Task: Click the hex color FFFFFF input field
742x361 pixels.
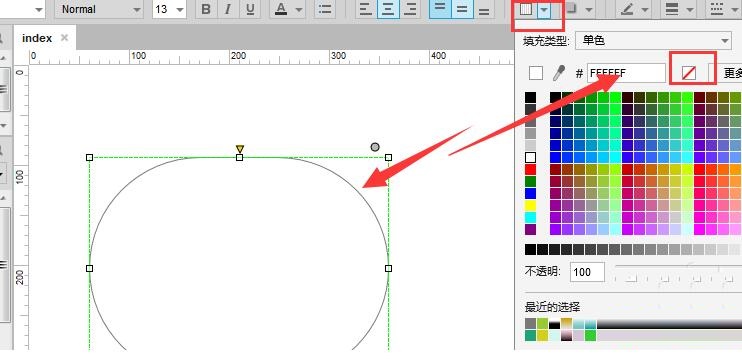Action: (626, 73)
